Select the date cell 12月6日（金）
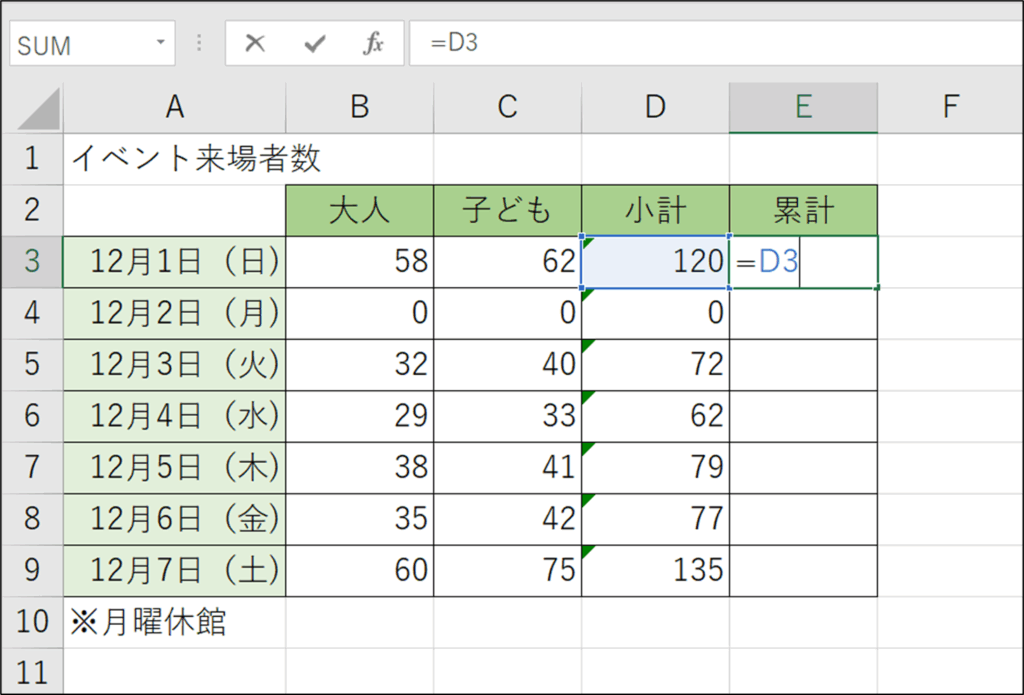 (x=174, y=519)
